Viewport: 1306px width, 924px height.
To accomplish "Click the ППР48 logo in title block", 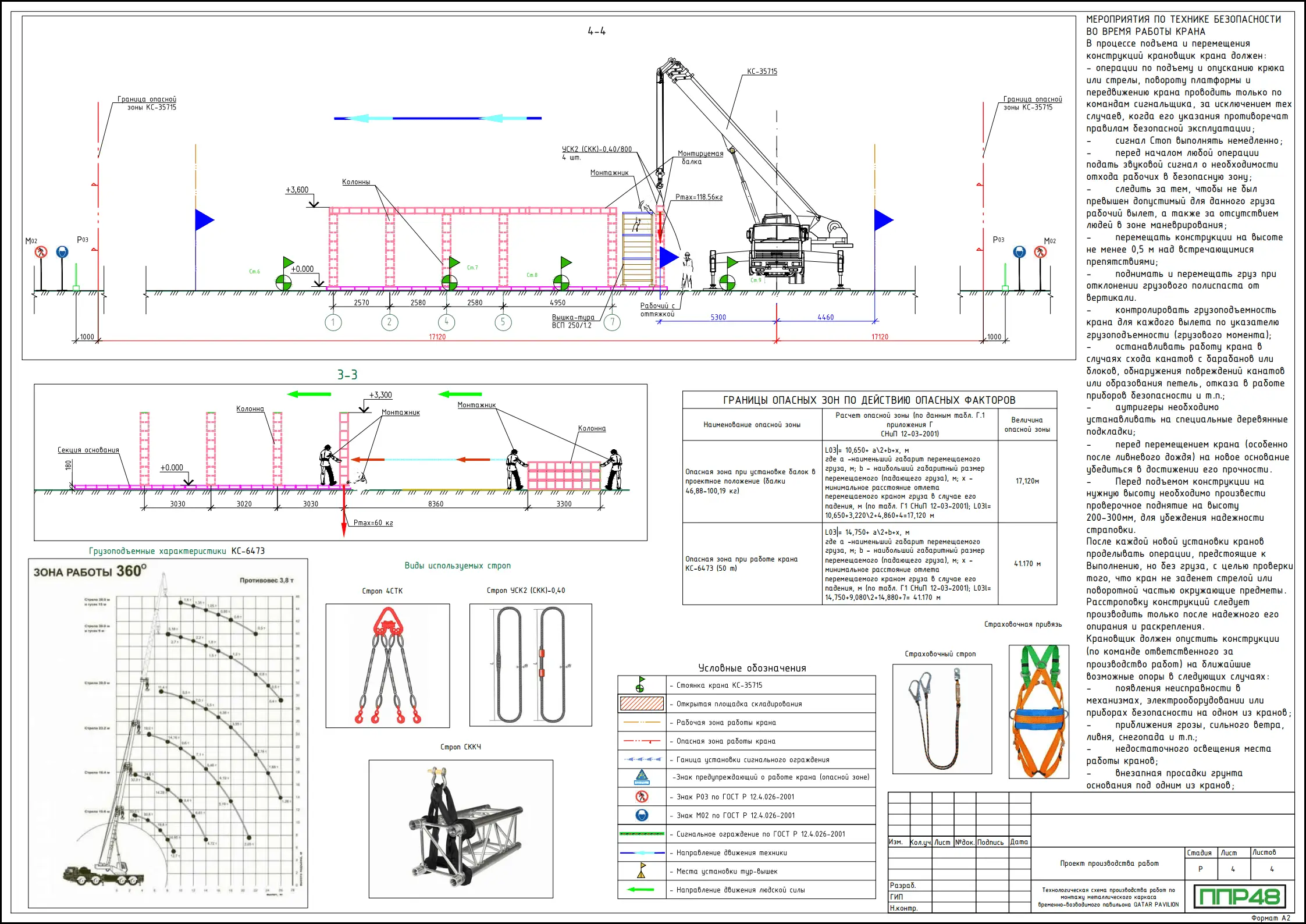I will point(1239,896).
